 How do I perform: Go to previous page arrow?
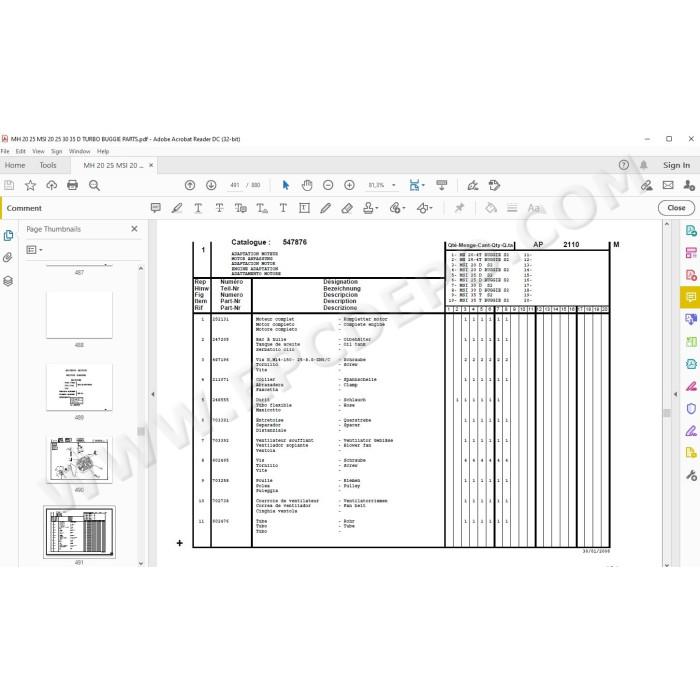pyautogui.click(x=190, y=185)
